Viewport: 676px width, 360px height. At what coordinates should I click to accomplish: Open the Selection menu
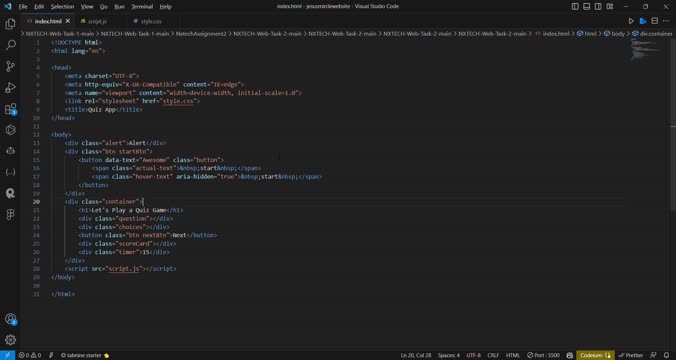pyautogui.click(x=63, y=6)
